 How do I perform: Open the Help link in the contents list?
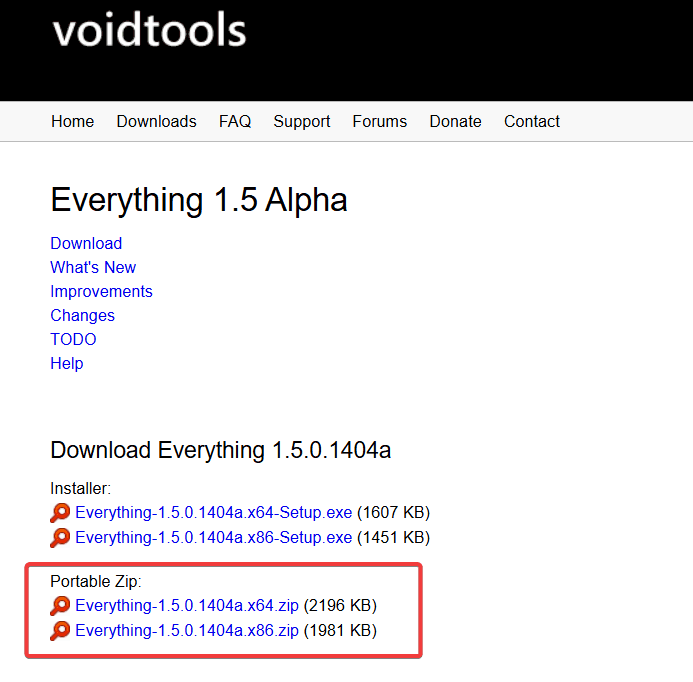pos(67,363)
